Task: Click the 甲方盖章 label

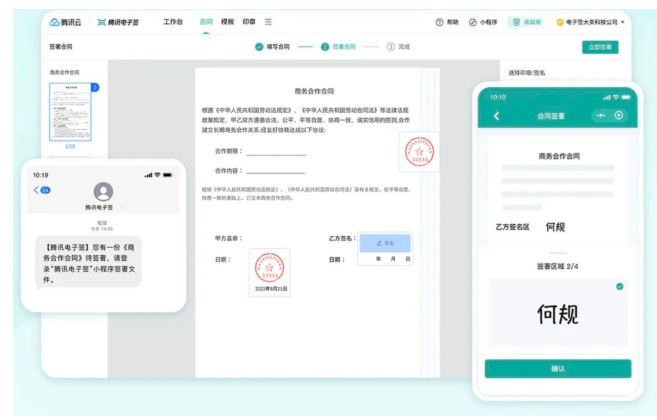Action: point(228,238)
